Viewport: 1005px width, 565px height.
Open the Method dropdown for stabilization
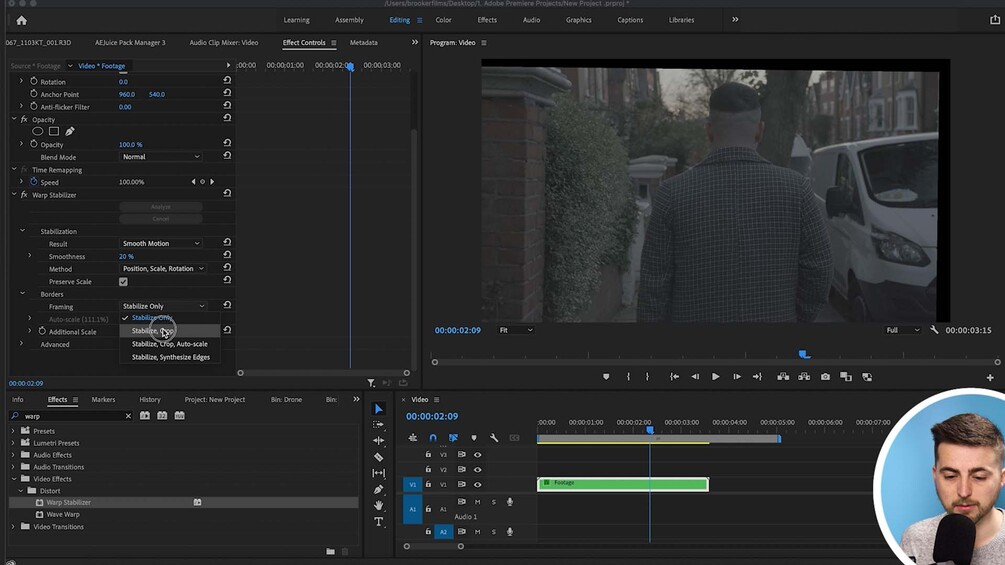tap(163, 269)
